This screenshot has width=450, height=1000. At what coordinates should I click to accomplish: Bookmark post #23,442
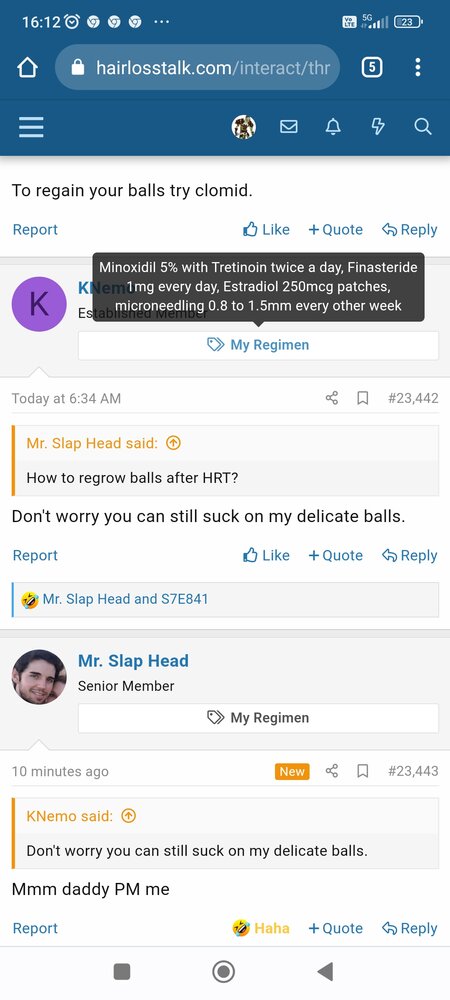(x=363, y=398)
